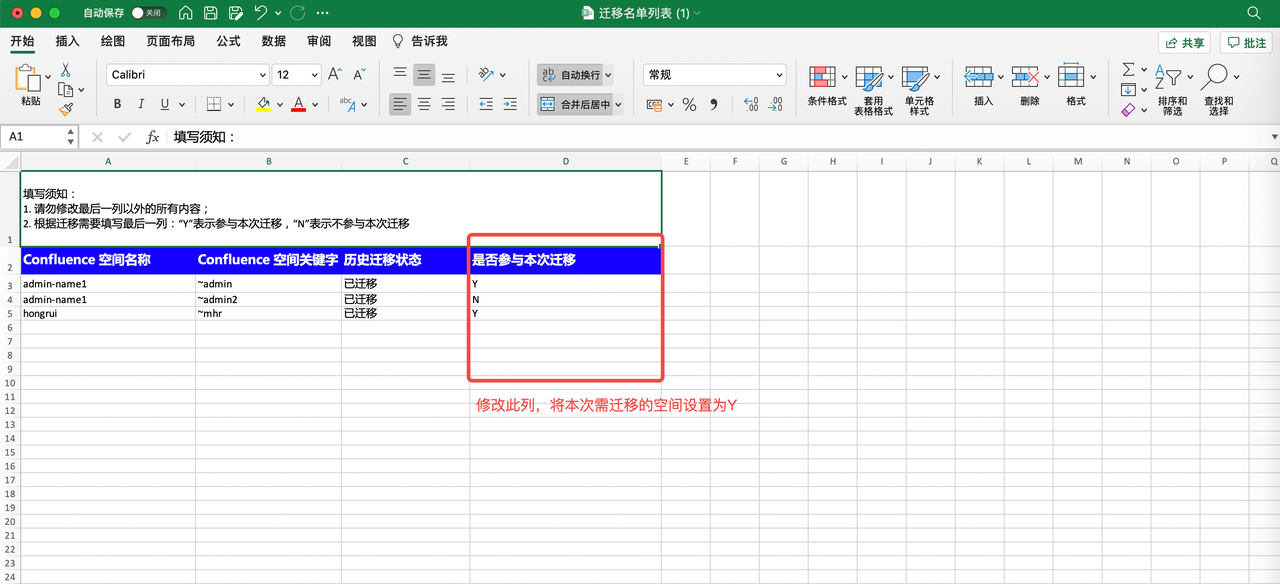Click the Name Box showing A1
Viewport: 1280px width, 584px height.
point(41,137)
